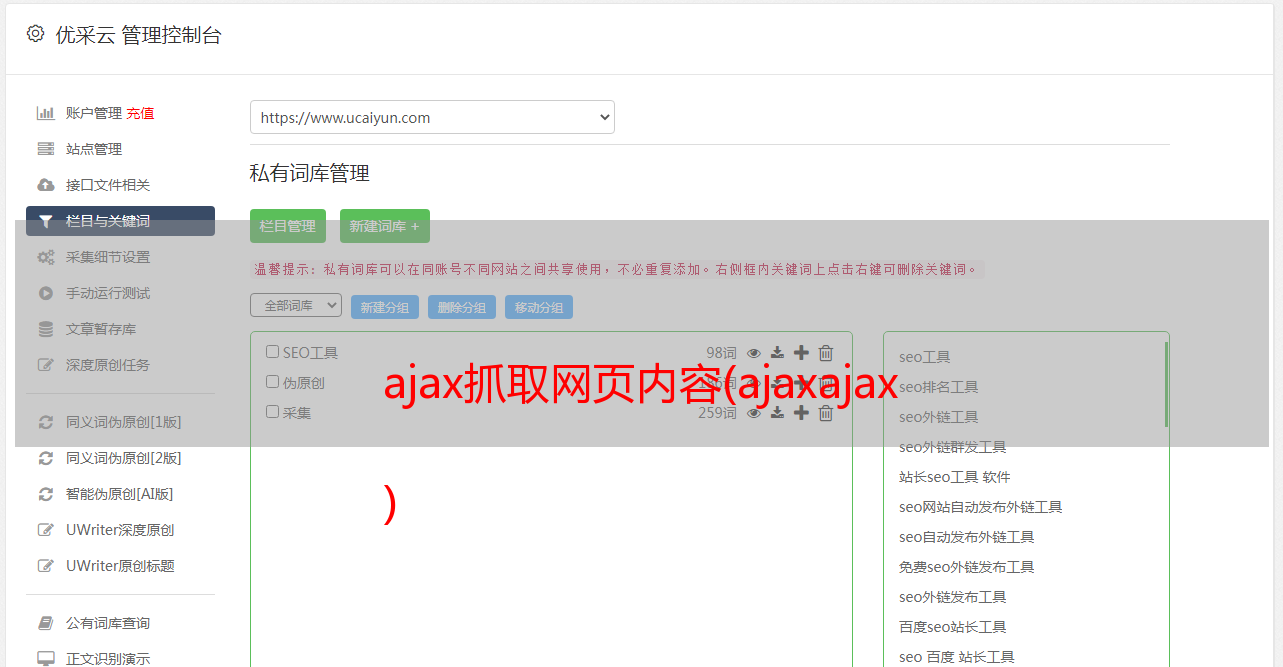Click the book icon next to 公有词库查询
Screen dimensions: 1283x667
(46, 623)
